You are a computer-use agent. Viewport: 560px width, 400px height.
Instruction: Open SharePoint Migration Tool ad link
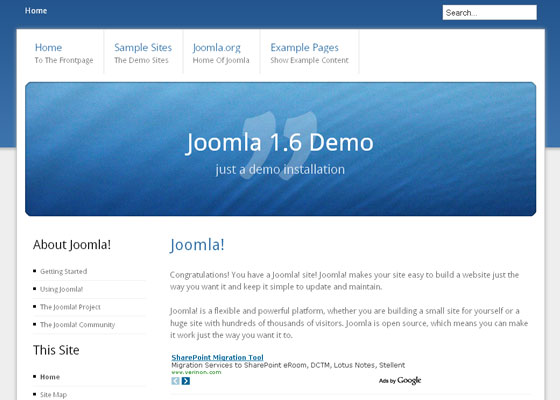[x=217, y=357]
